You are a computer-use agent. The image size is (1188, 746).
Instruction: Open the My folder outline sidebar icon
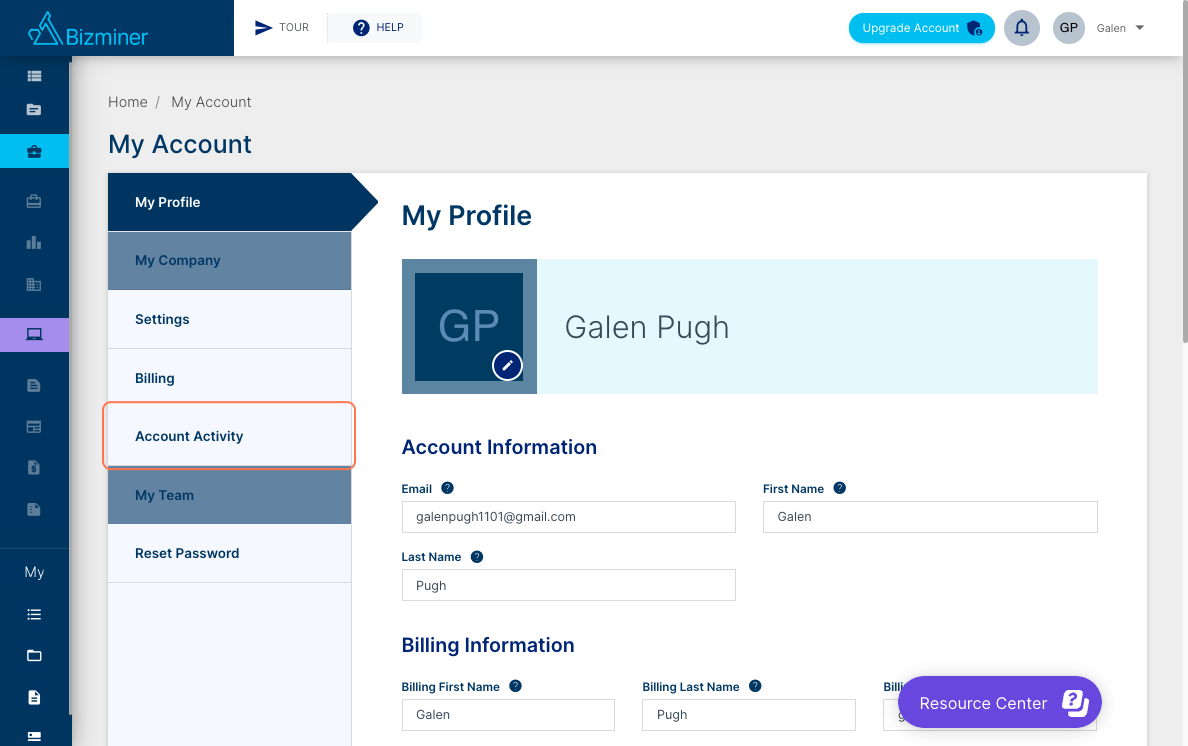tap(34, 656)
